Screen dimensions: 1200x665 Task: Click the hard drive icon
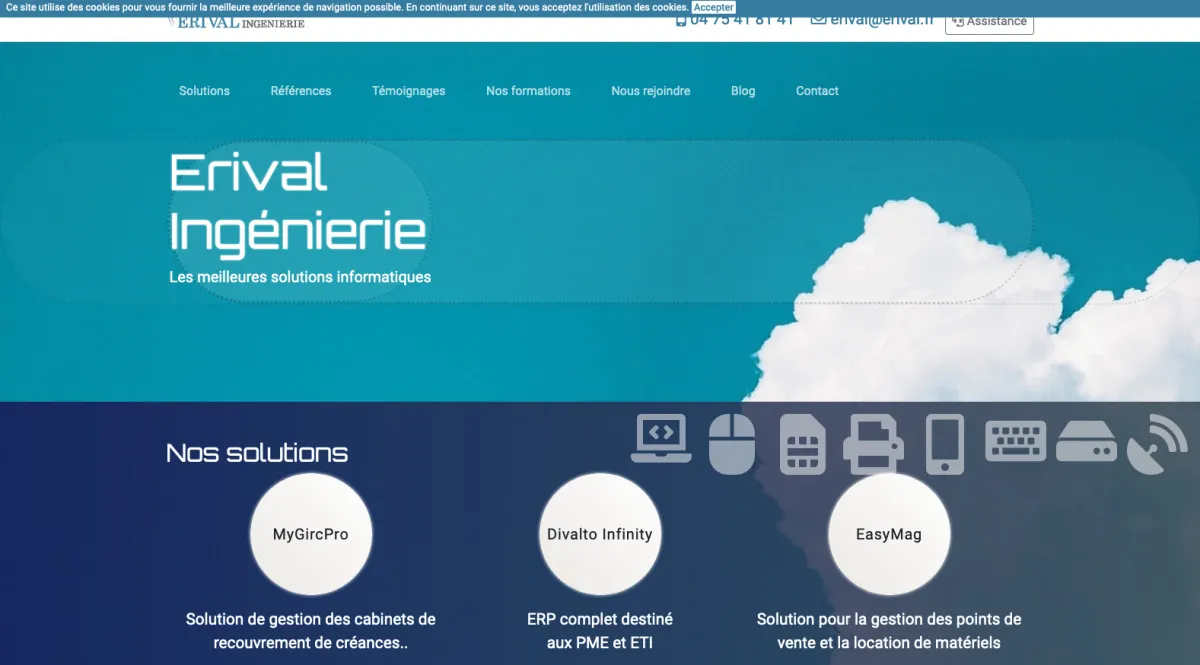pos(1087,441)
